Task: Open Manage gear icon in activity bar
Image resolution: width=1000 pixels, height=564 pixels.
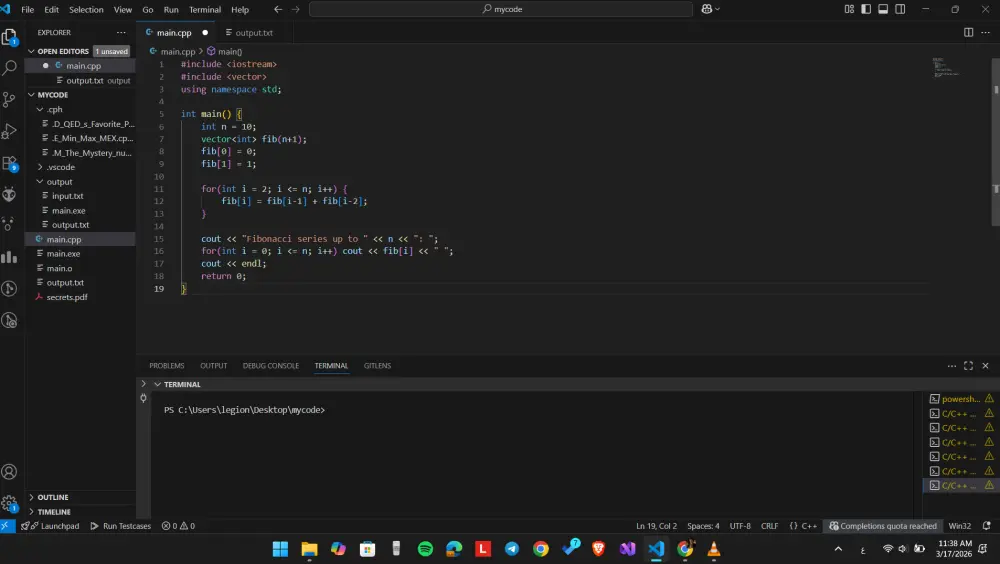Action: tap(10, 503)
